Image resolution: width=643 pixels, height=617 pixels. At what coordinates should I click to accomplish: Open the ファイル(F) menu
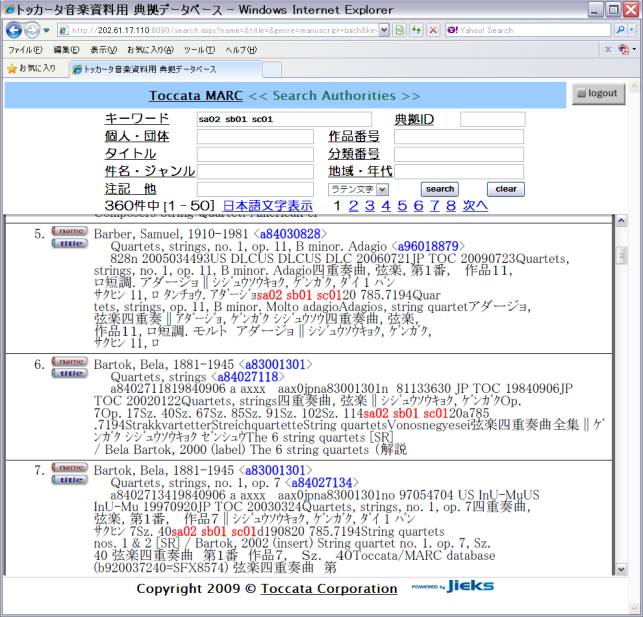(x=25, y=50)
